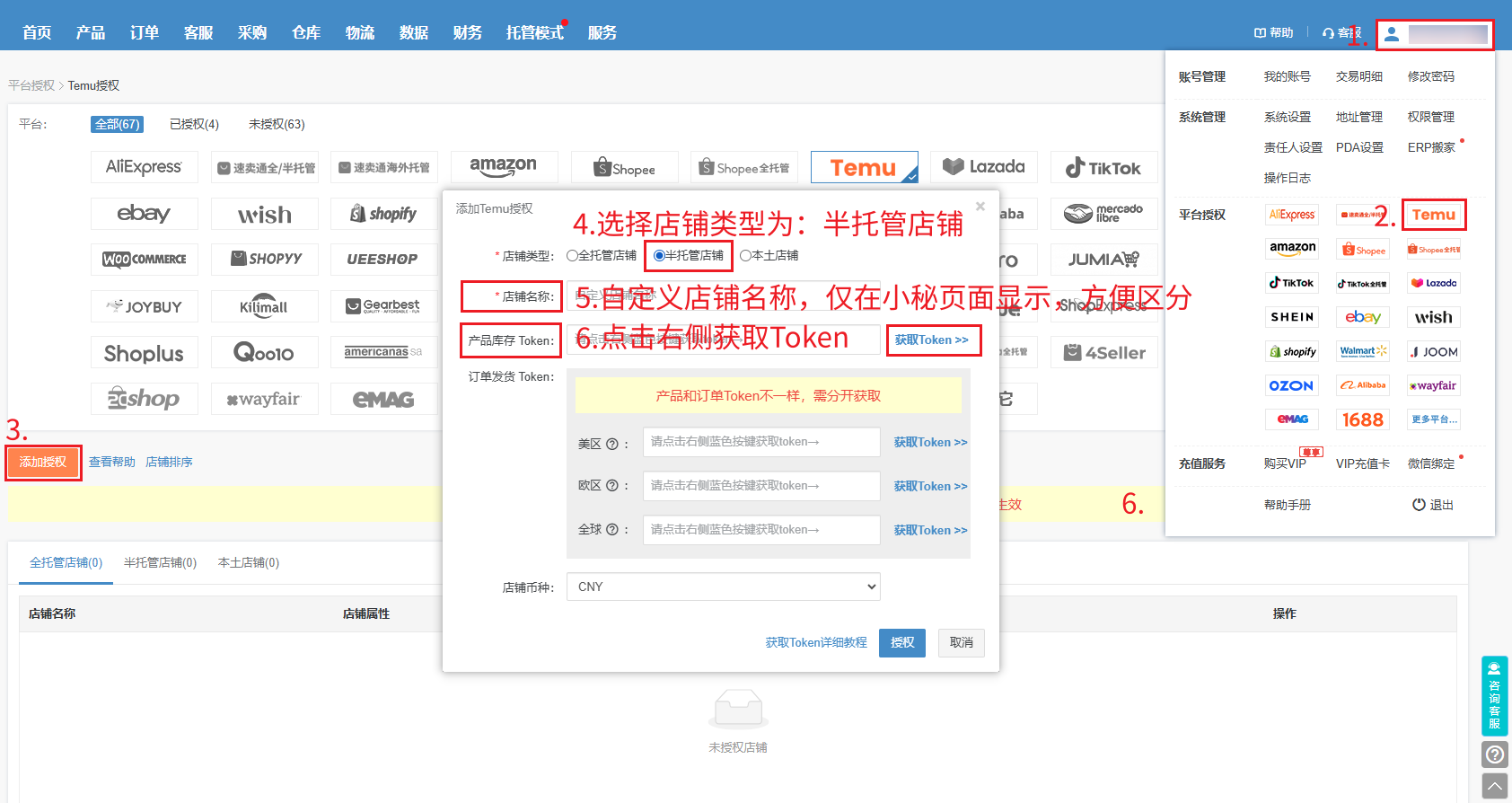Select the AliExpress platform logo
Screen dimensions: 1512x803
click(x=144, y=167)
